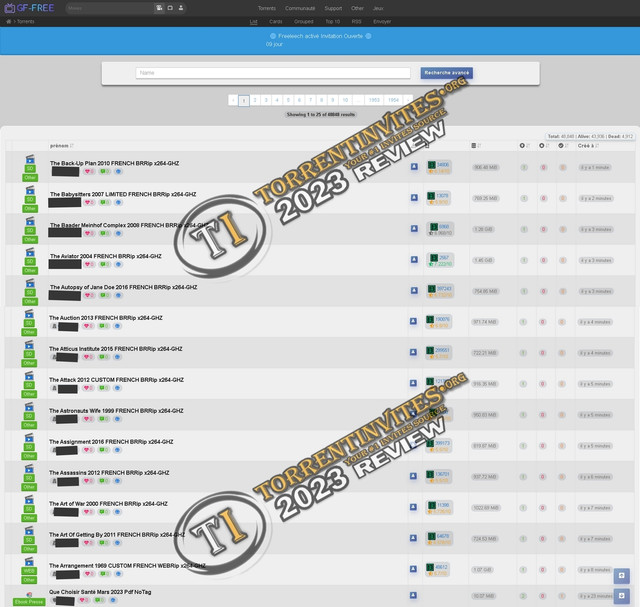Download The Back-Up Plan 2010 torrent

pos(413,167)
